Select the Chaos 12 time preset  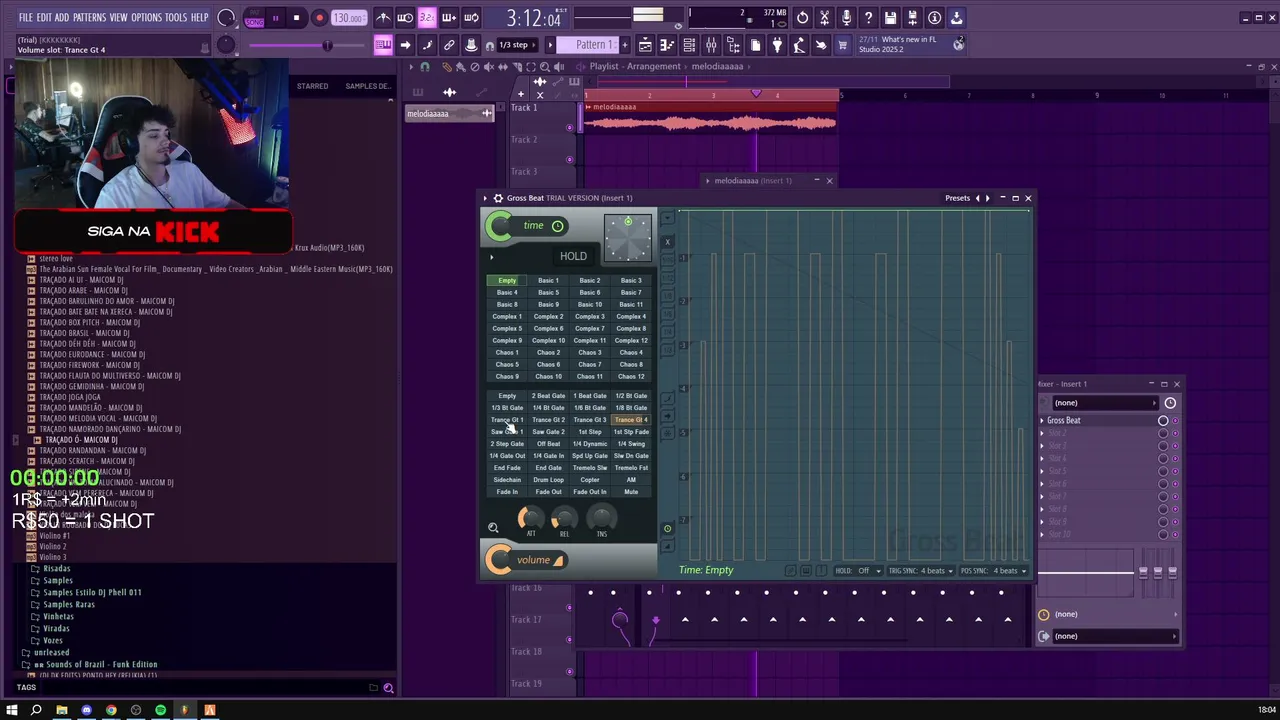(631, 377)
